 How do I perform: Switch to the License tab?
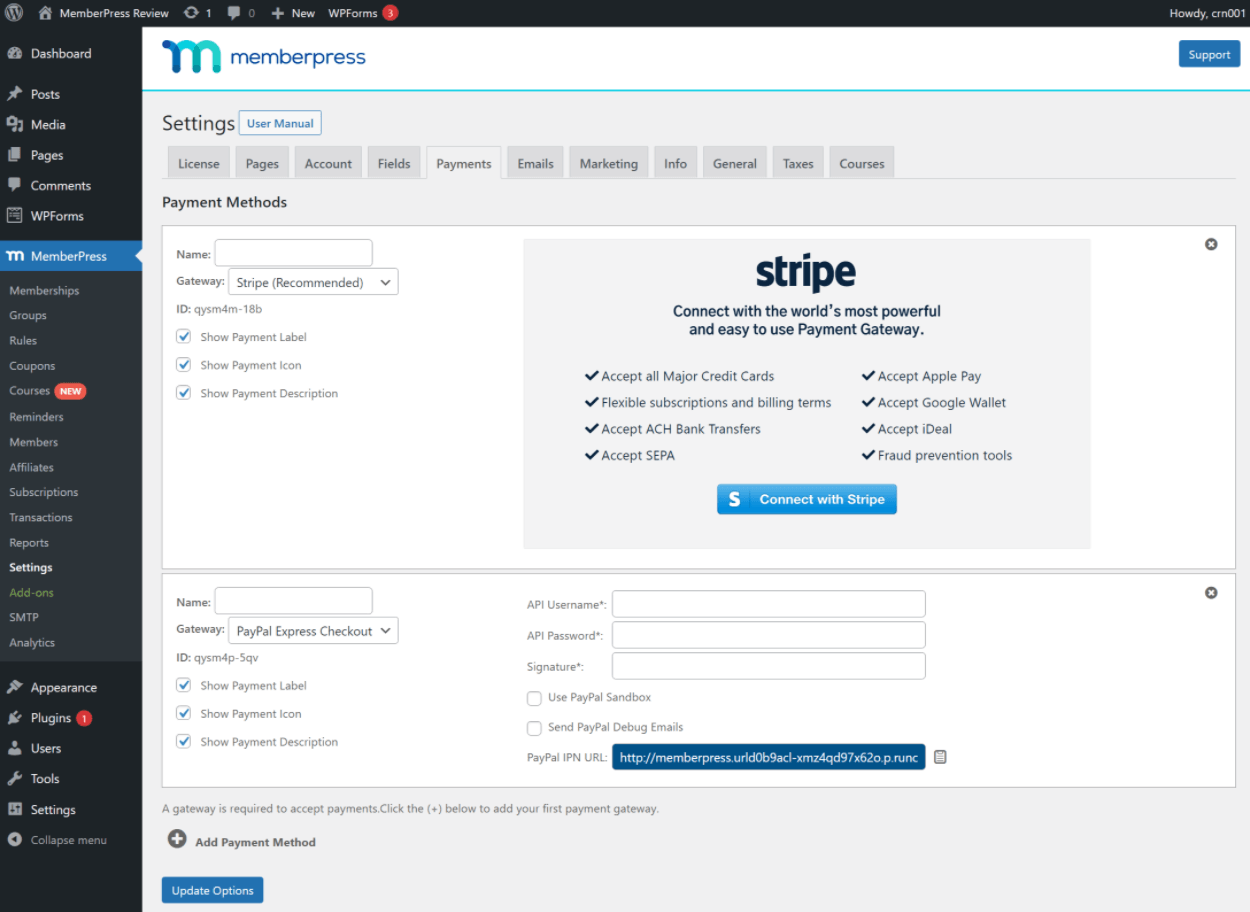pos(199,163)
